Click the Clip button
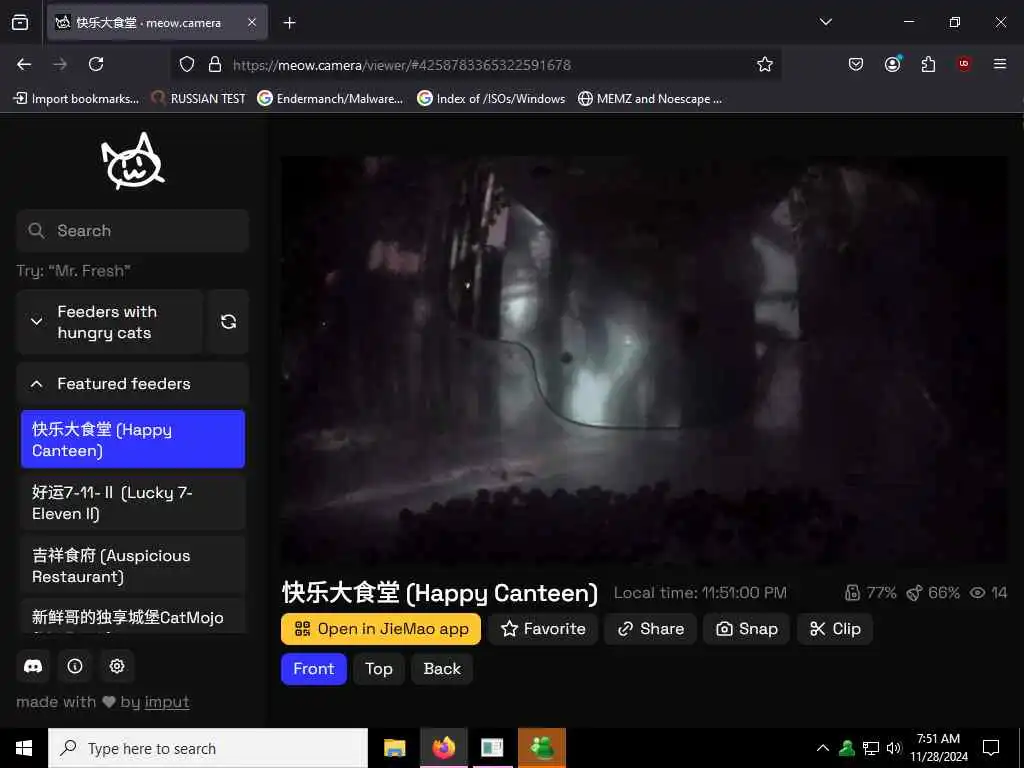 coord(835,629)
